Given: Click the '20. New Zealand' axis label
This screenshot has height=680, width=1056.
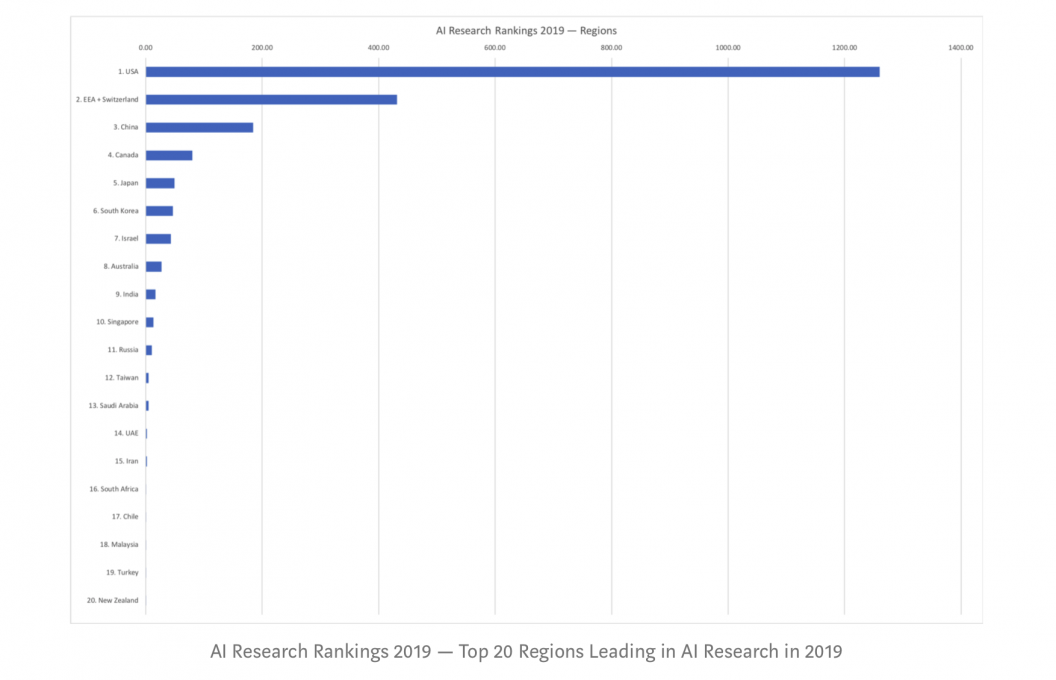Looking at the screenshot, I should pos(112,600).
